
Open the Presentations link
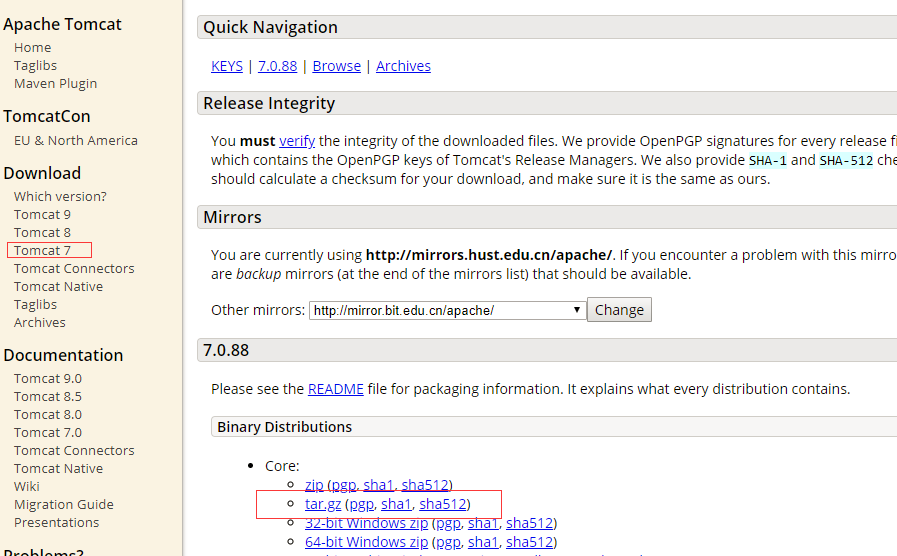[x=57, y=522]
